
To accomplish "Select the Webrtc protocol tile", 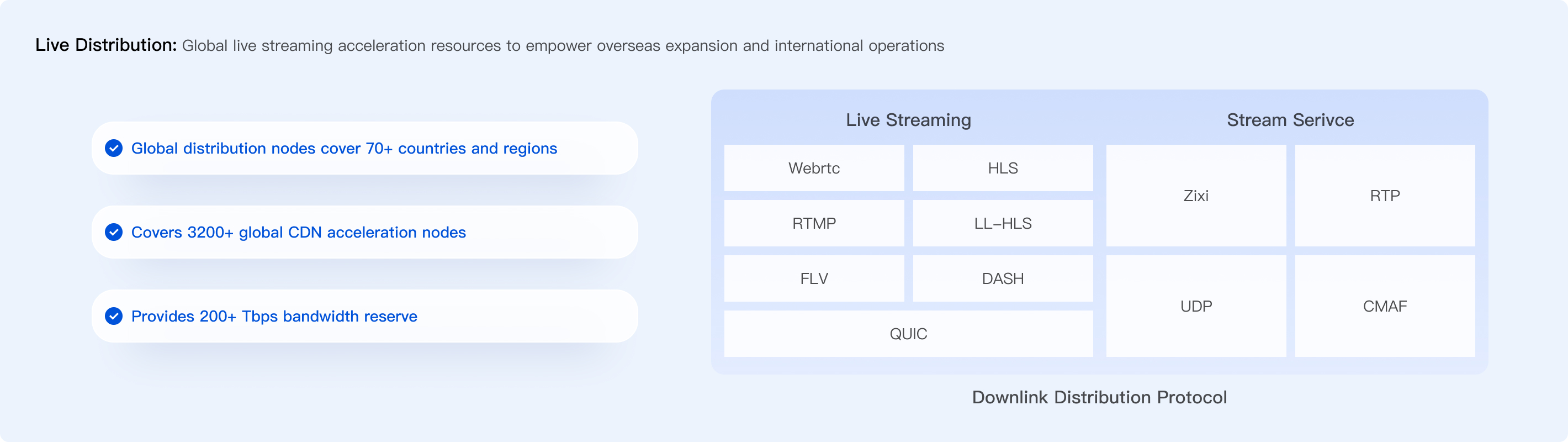I will [814, 168].
